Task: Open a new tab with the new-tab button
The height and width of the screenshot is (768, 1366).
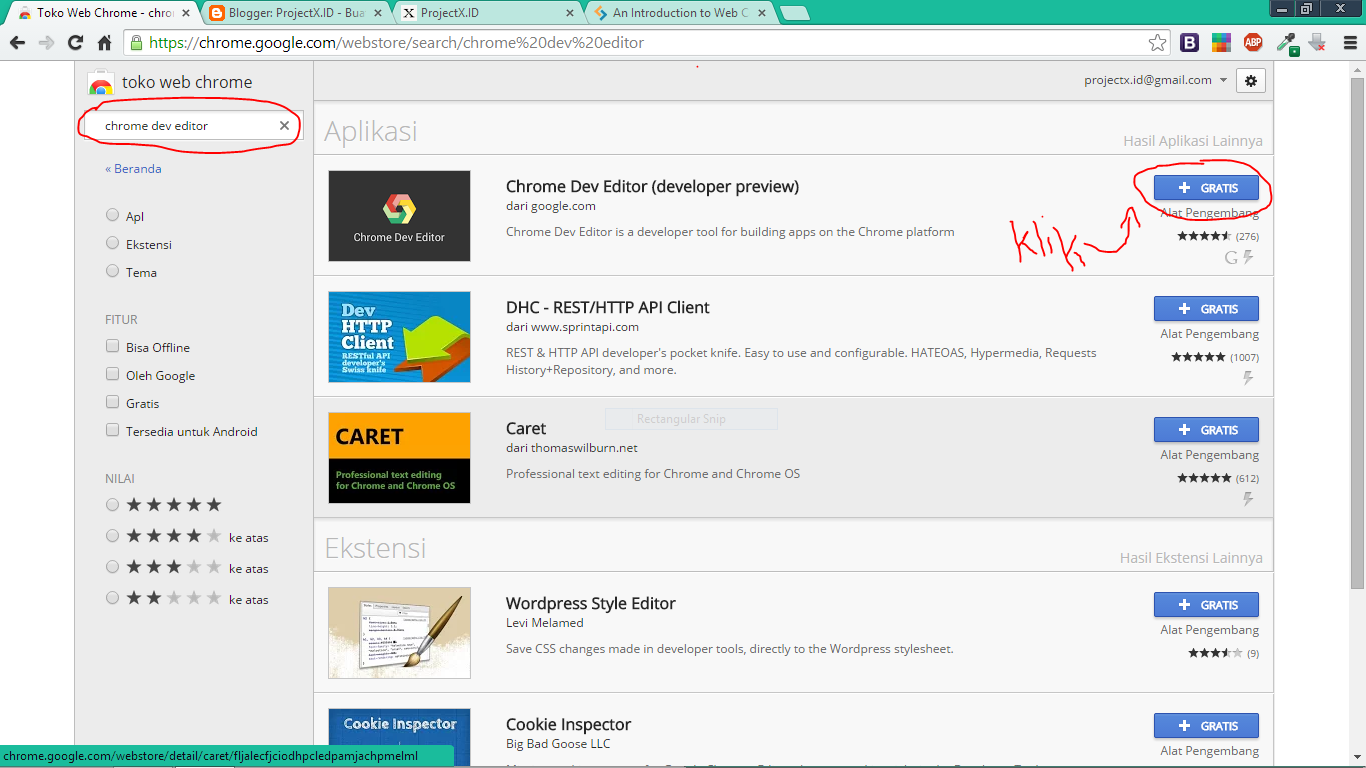Action: point(795,13)
